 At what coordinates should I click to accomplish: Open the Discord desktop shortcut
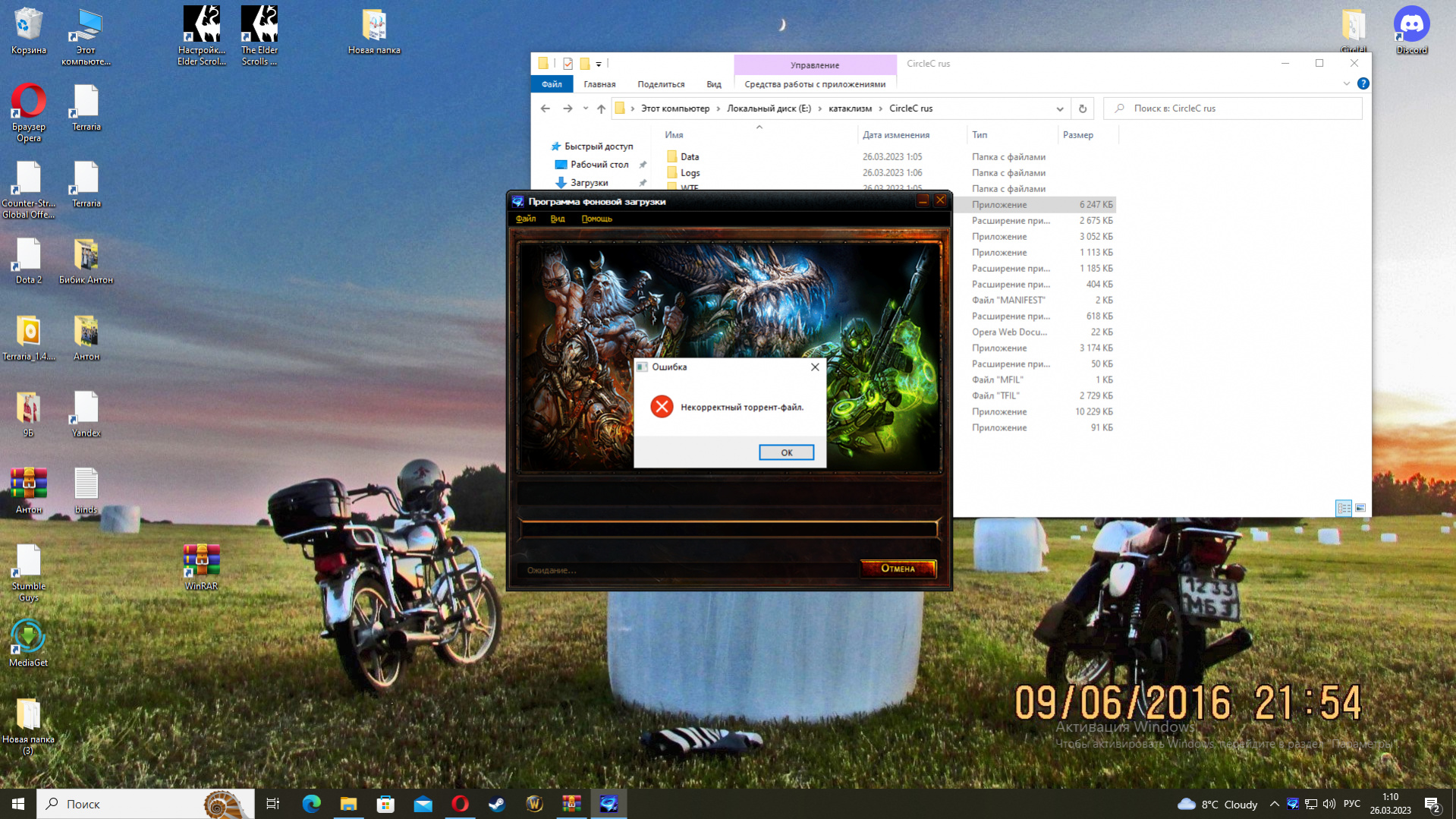click(x=1411, y=30)
